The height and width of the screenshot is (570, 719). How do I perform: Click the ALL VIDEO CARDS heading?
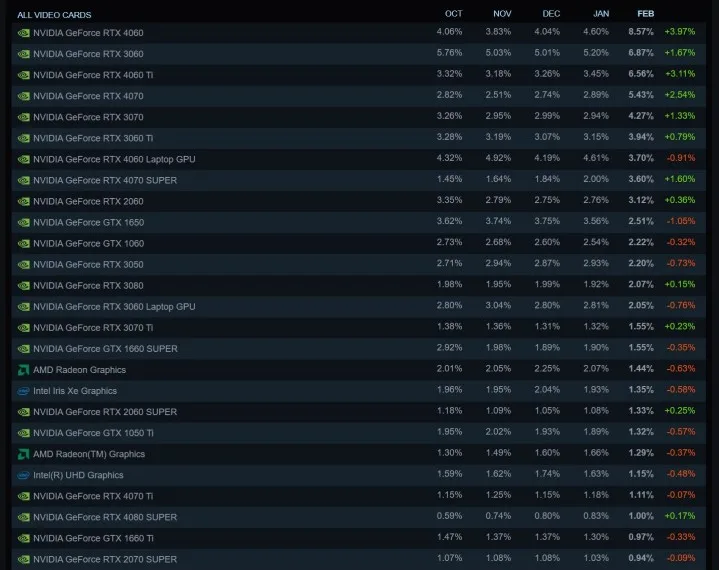(54, 15)
